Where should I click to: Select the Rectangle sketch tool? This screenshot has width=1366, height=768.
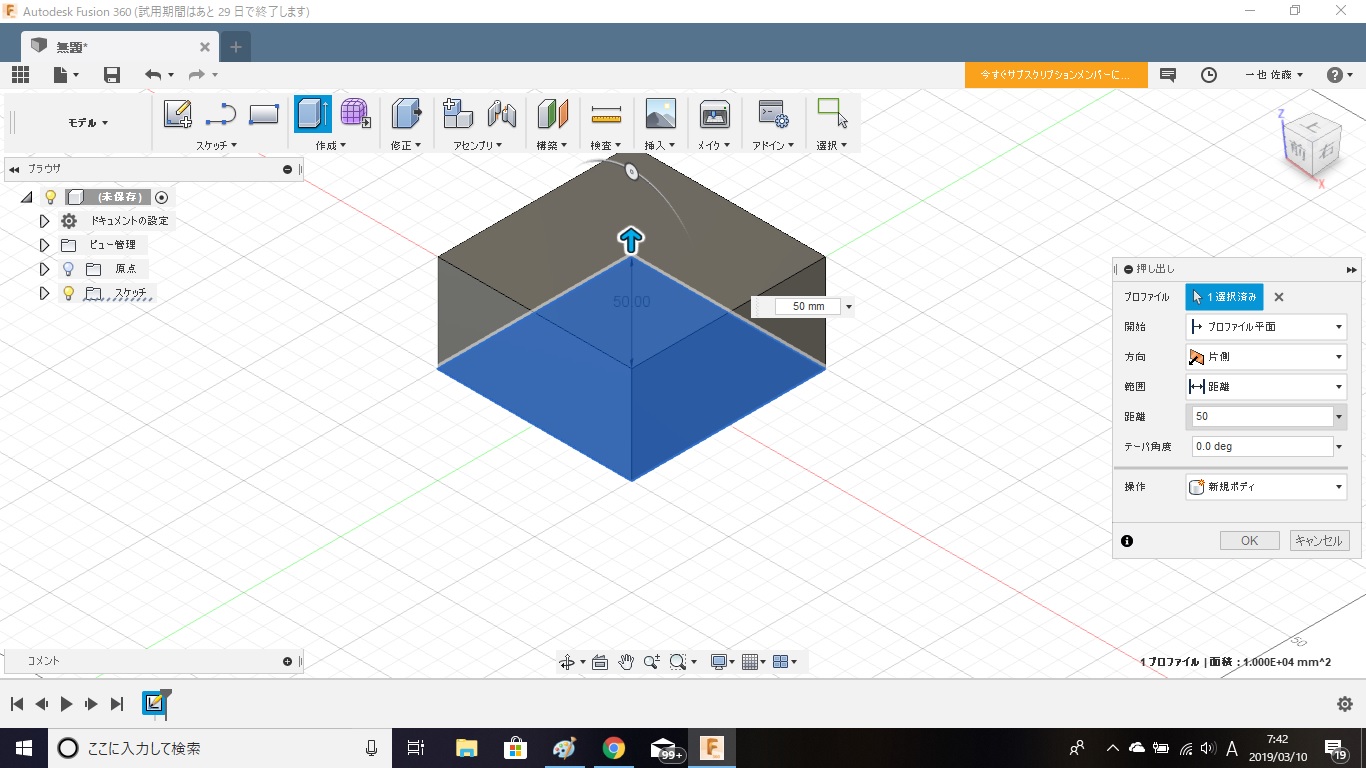(264, 114)
